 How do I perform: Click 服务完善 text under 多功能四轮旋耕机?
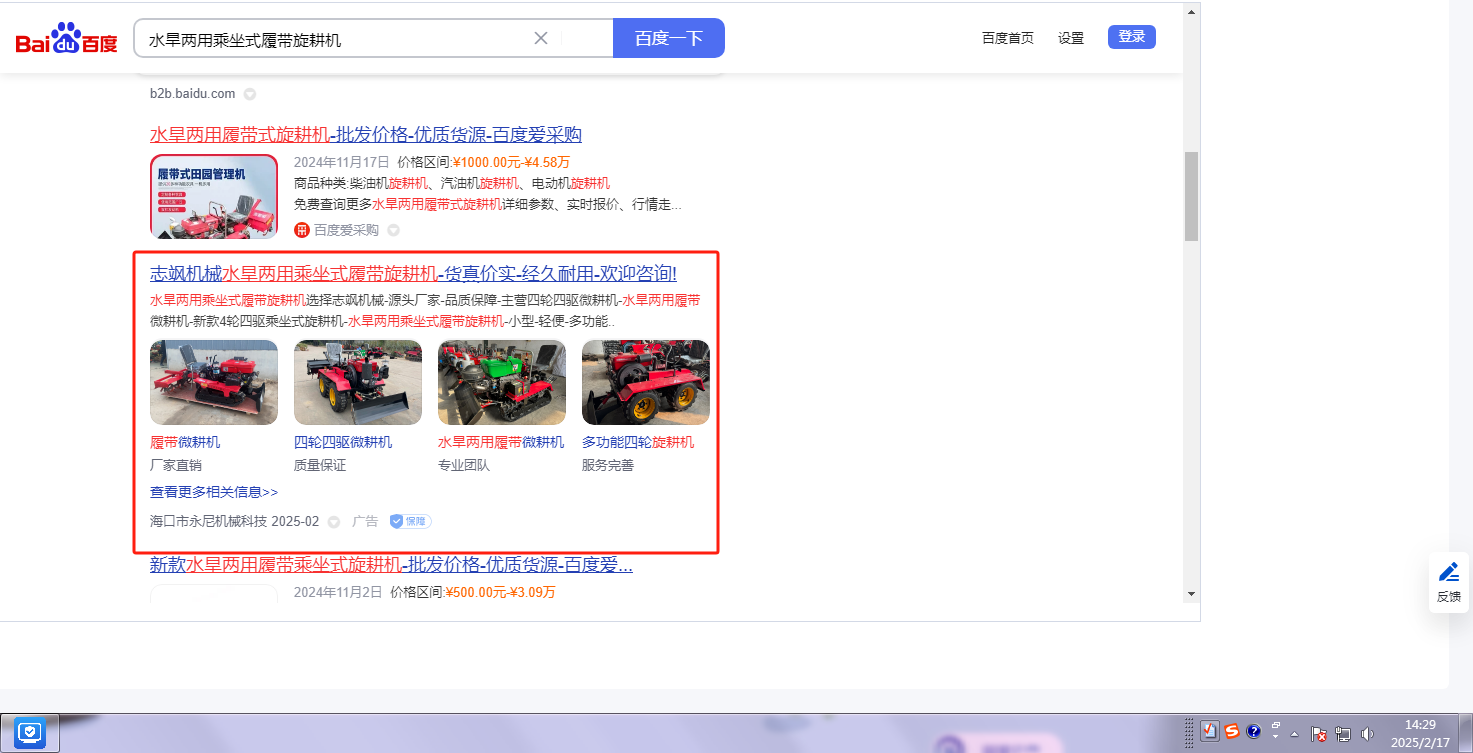pos(608,465)
